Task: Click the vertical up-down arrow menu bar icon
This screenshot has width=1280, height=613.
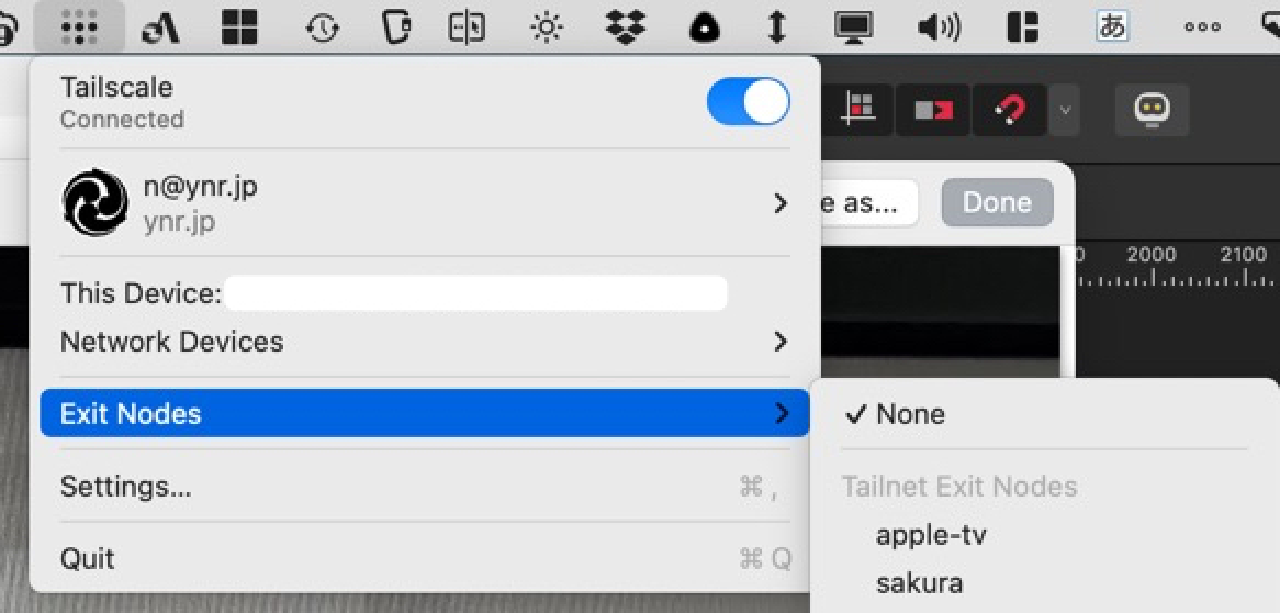Action: pyautogui.click(x=777, y=28)
